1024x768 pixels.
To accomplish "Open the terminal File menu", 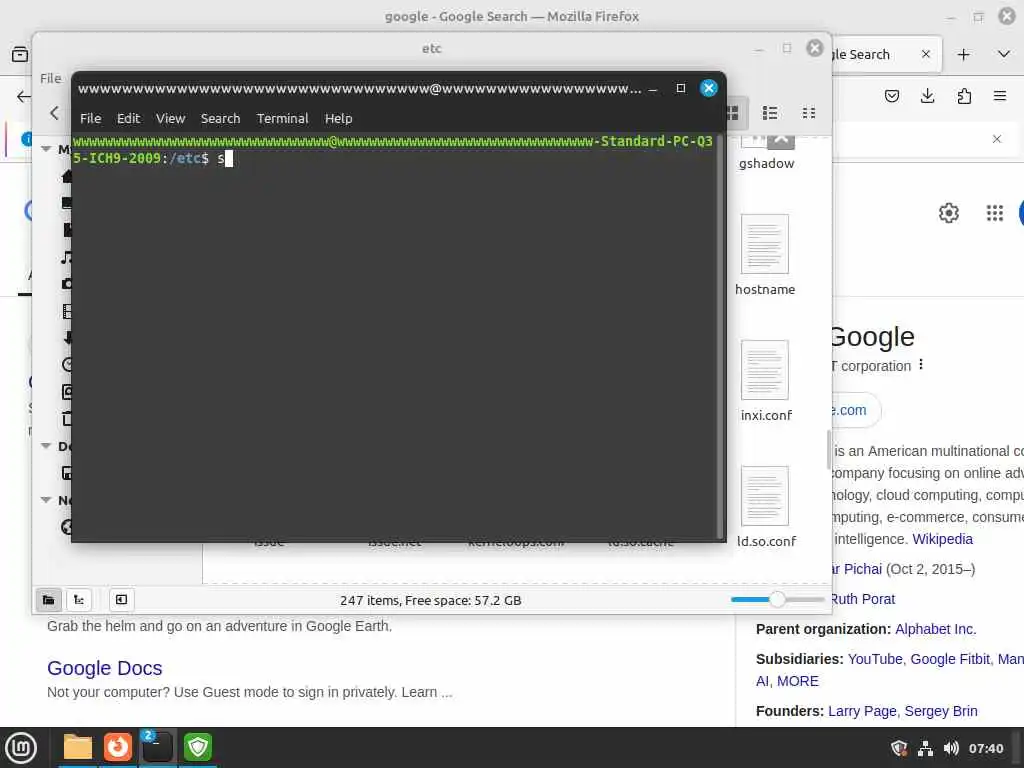I will (x=90, y=118).
